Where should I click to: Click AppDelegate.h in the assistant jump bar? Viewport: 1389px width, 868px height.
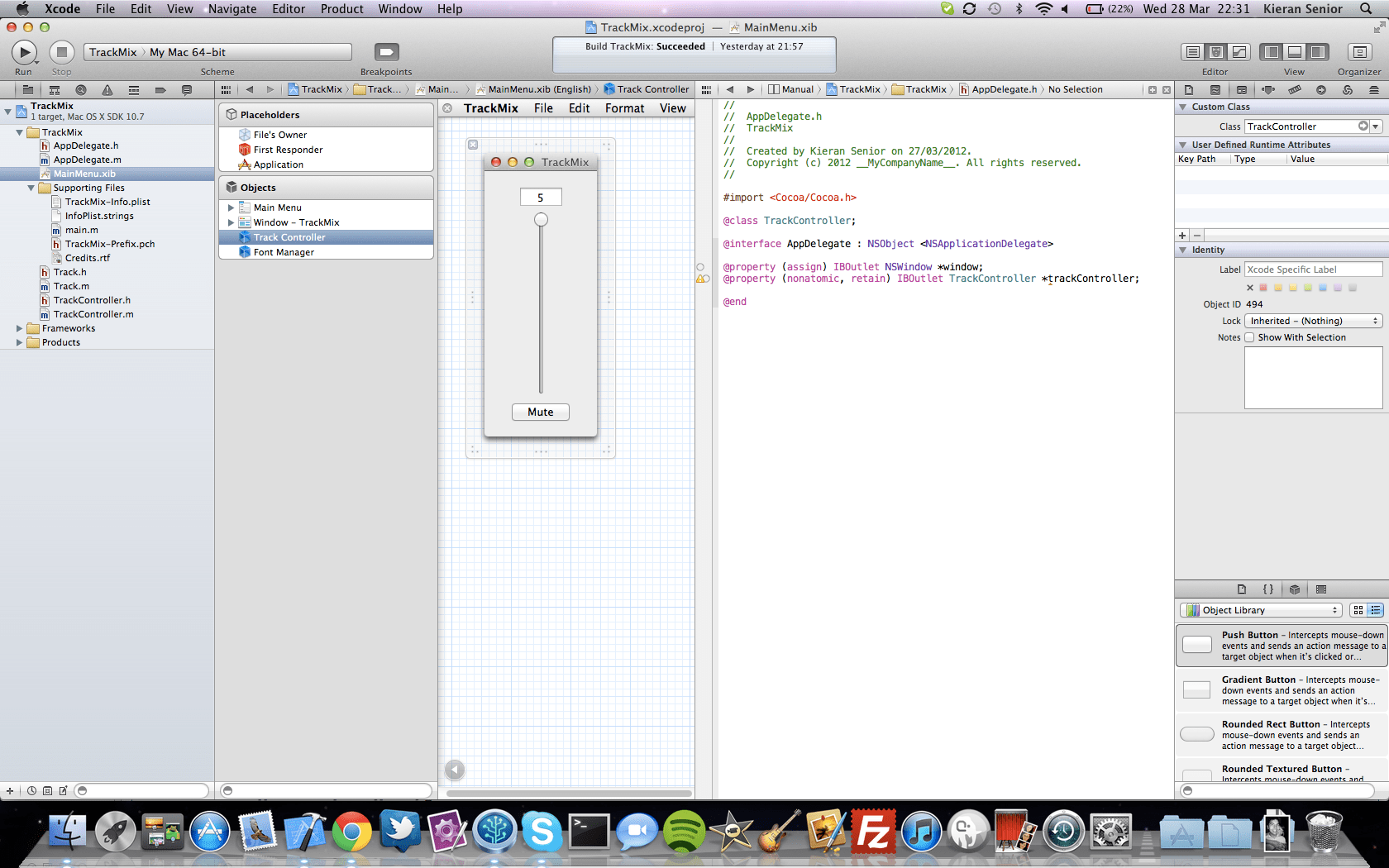[x=998, y=89]
